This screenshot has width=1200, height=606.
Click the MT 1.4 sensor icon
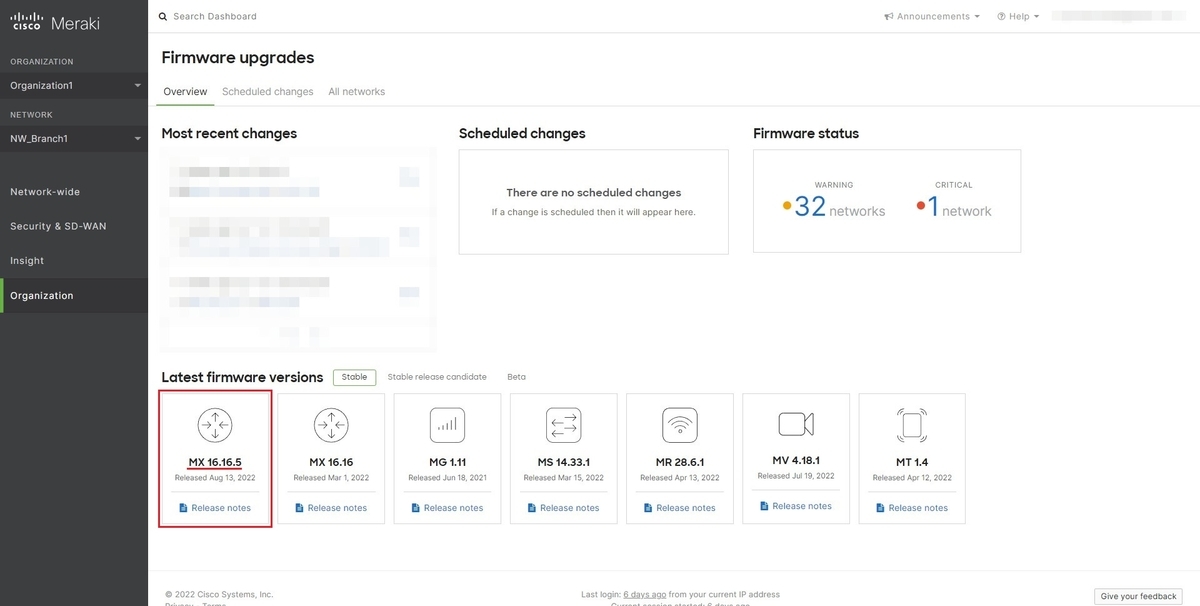(912, 425)
